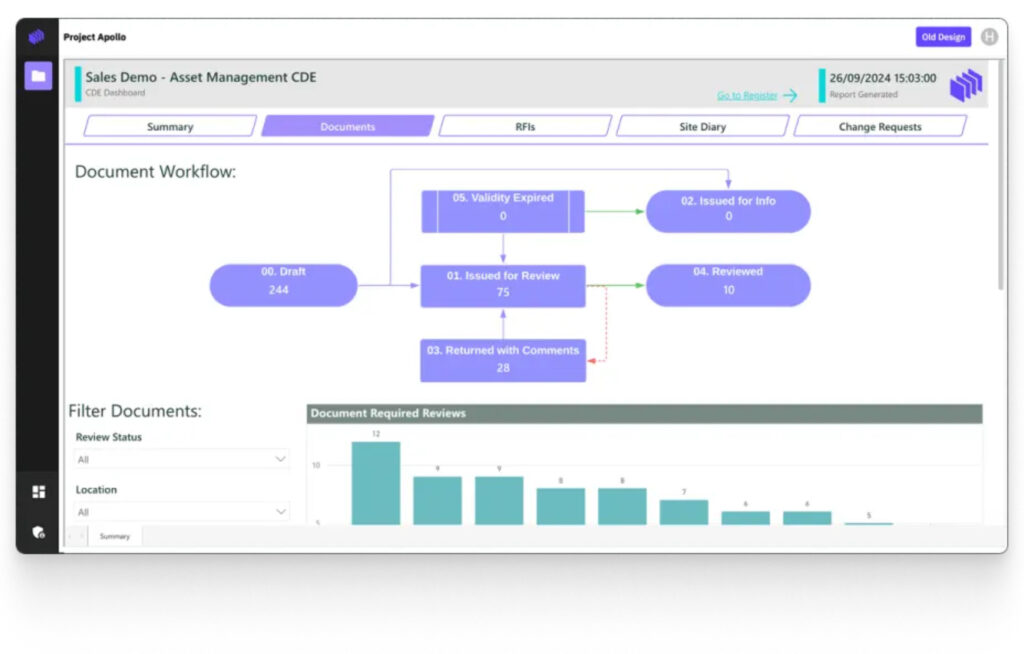This screenshot has height=654, width=1024.
Task: Expand the Review Status dropdown
Action: pyautogui.click(x=182, y=459)
